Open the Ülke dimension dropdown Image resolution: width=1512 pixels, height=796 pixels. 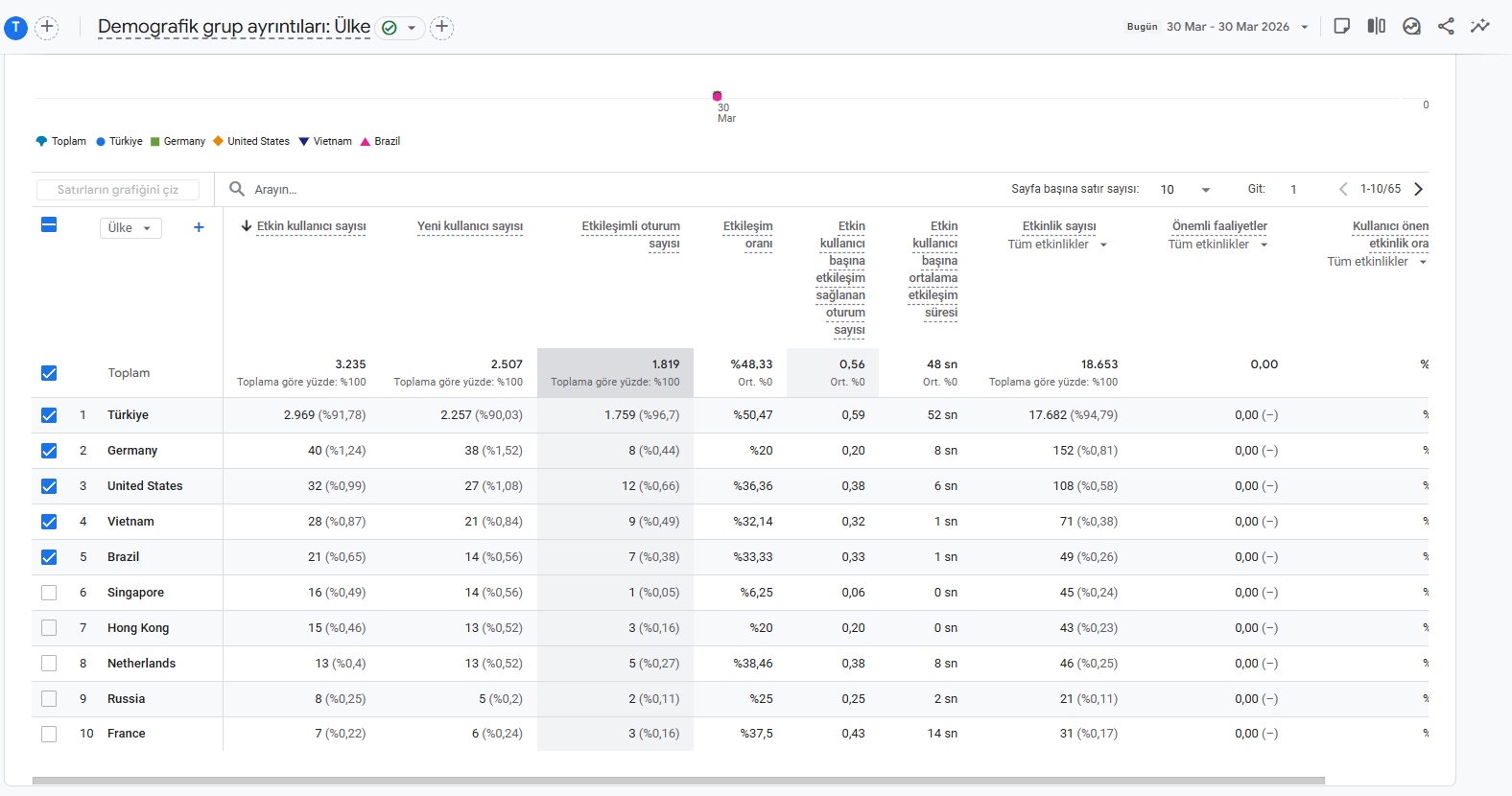click(x=130, y=228)
